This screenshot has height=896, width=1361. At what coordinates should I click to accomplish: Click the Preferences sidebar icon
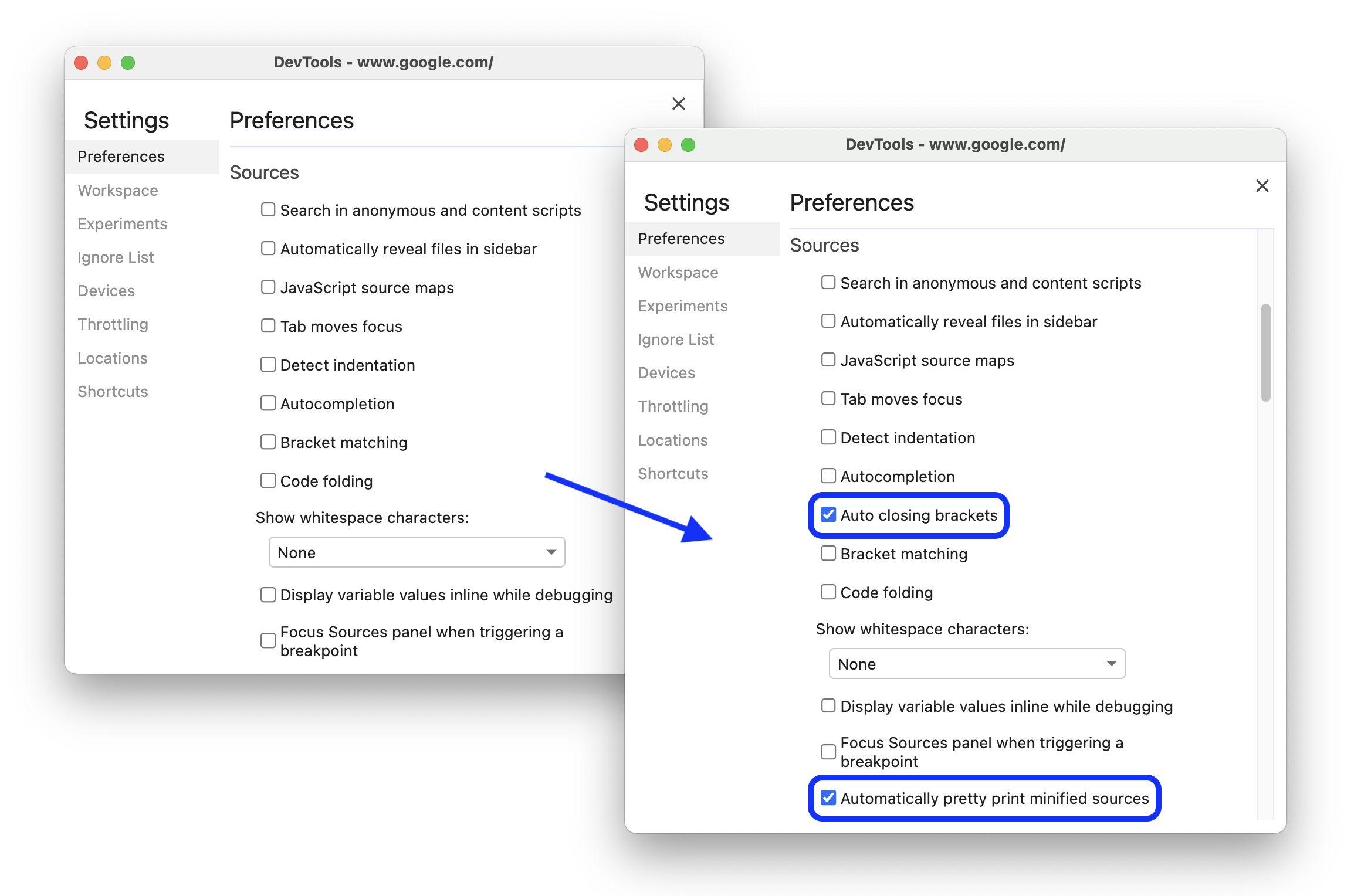click(682, 238)
